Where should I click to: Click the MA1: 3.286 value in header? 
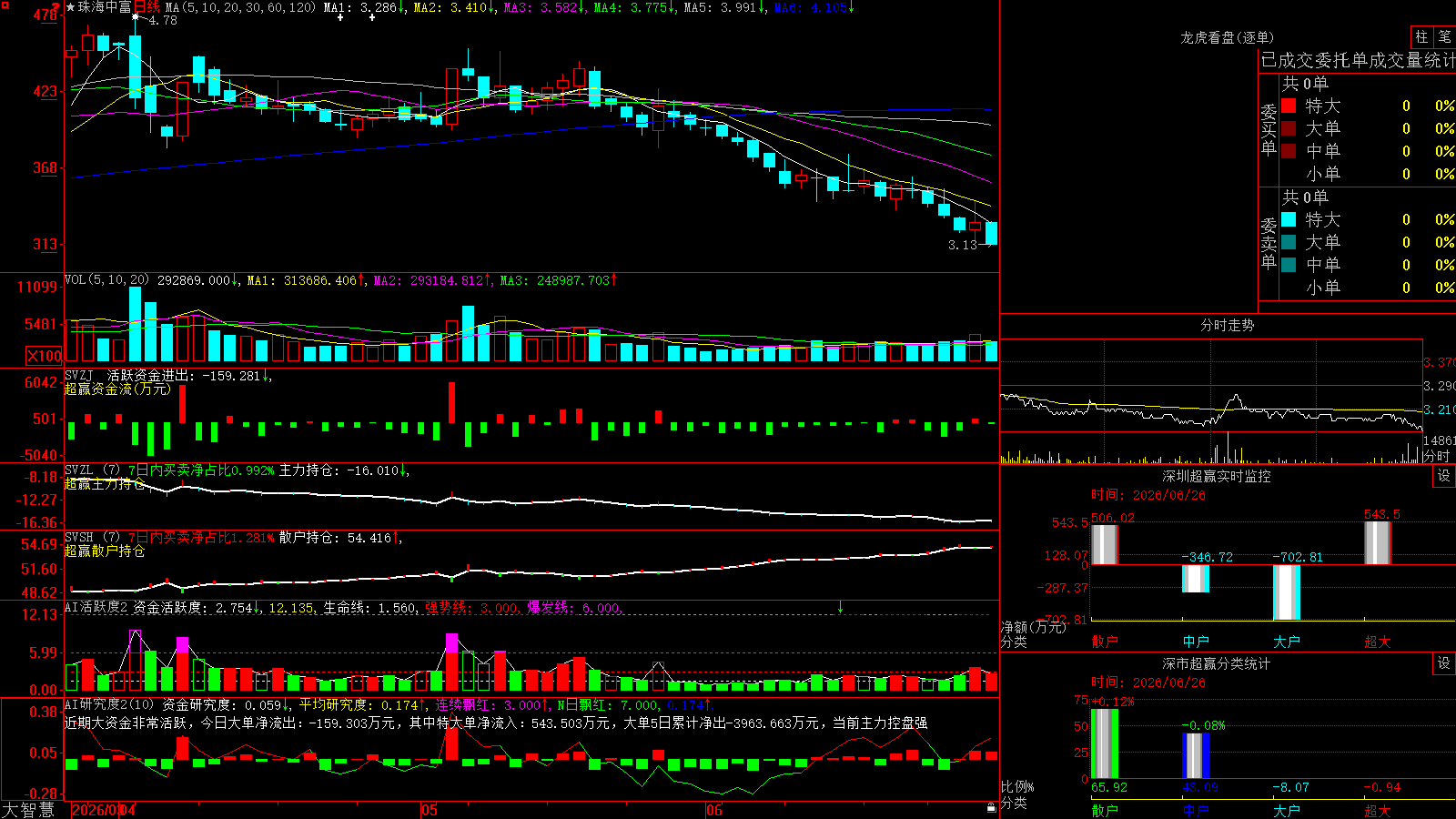click(x=364, y=7)
